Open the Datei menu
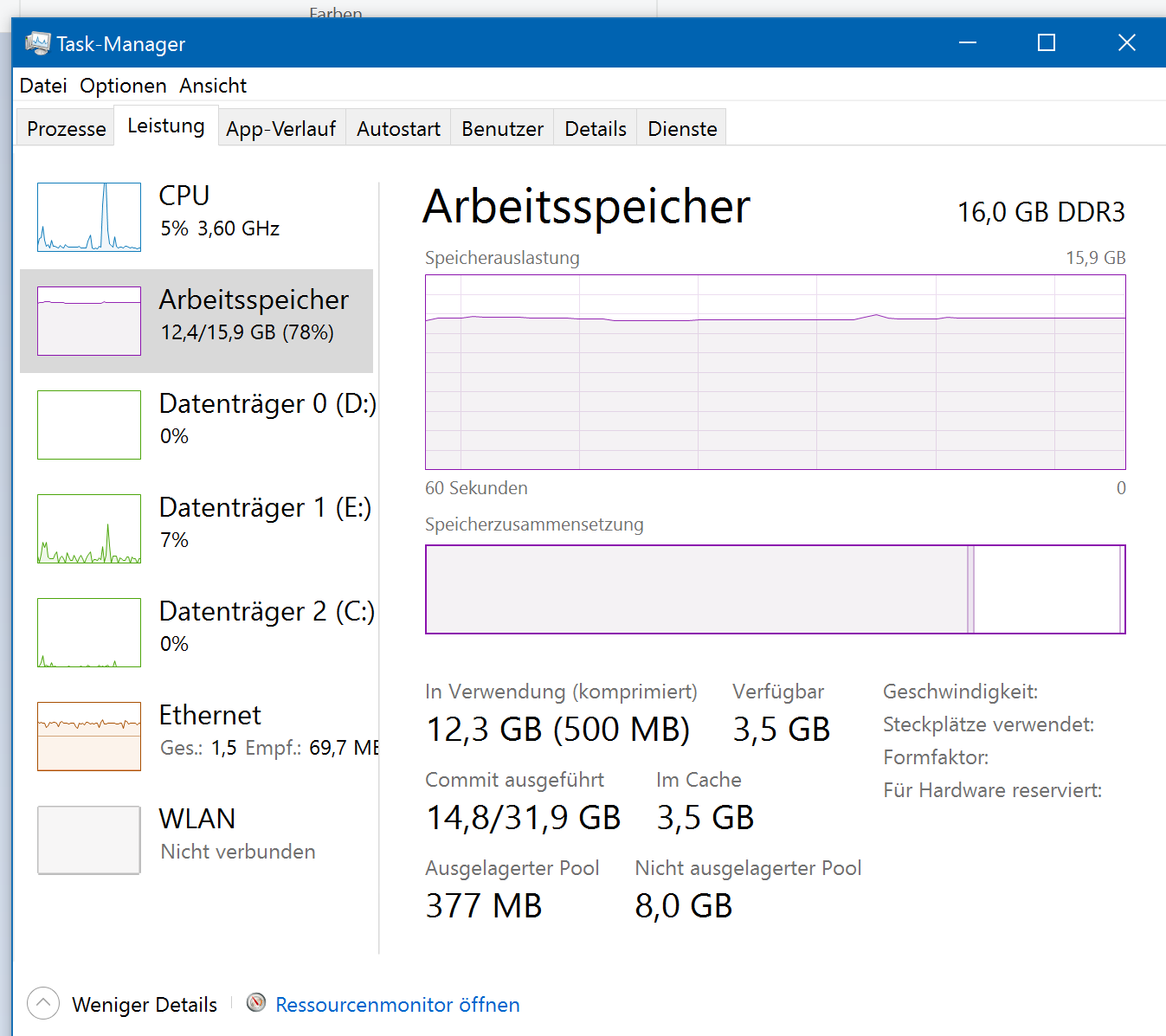The image size is (1166, 1036). [x=43, y=86]
